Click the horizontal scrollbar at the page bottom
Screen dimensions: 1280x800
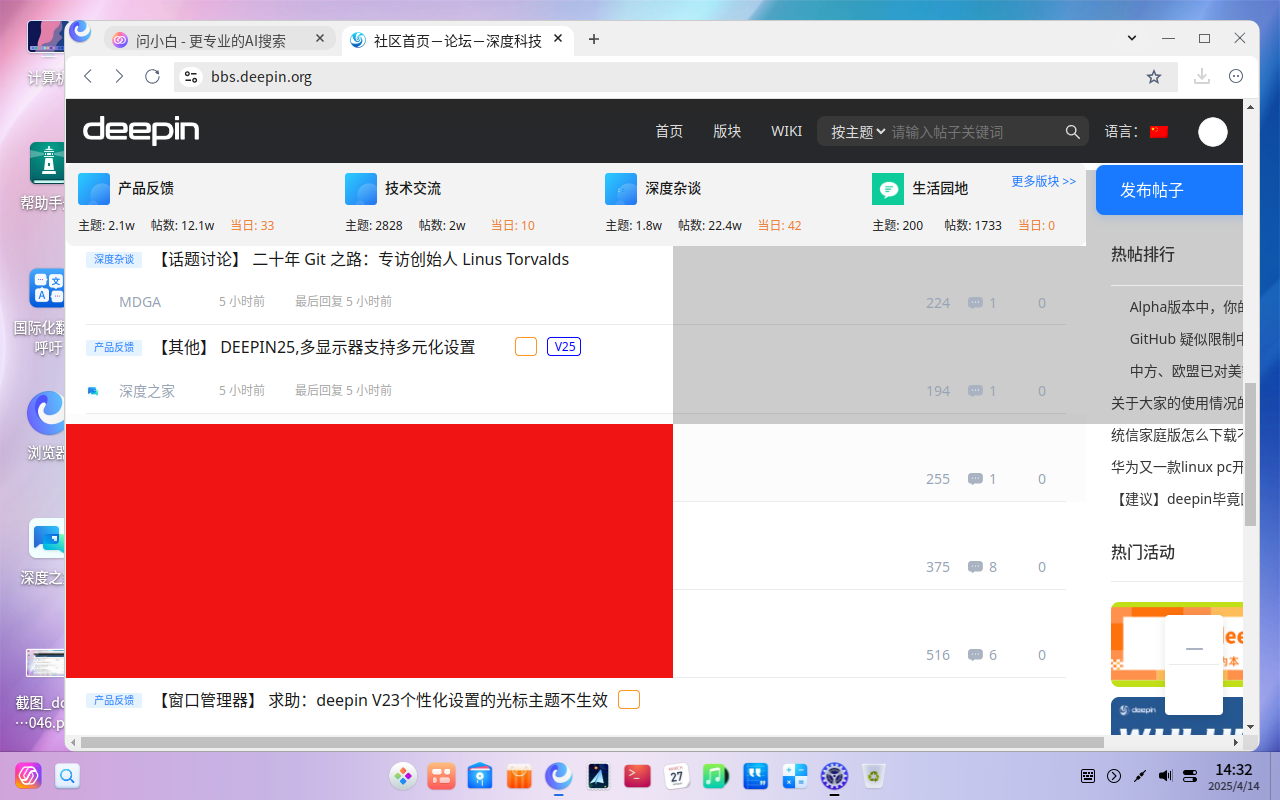point(592,743)
